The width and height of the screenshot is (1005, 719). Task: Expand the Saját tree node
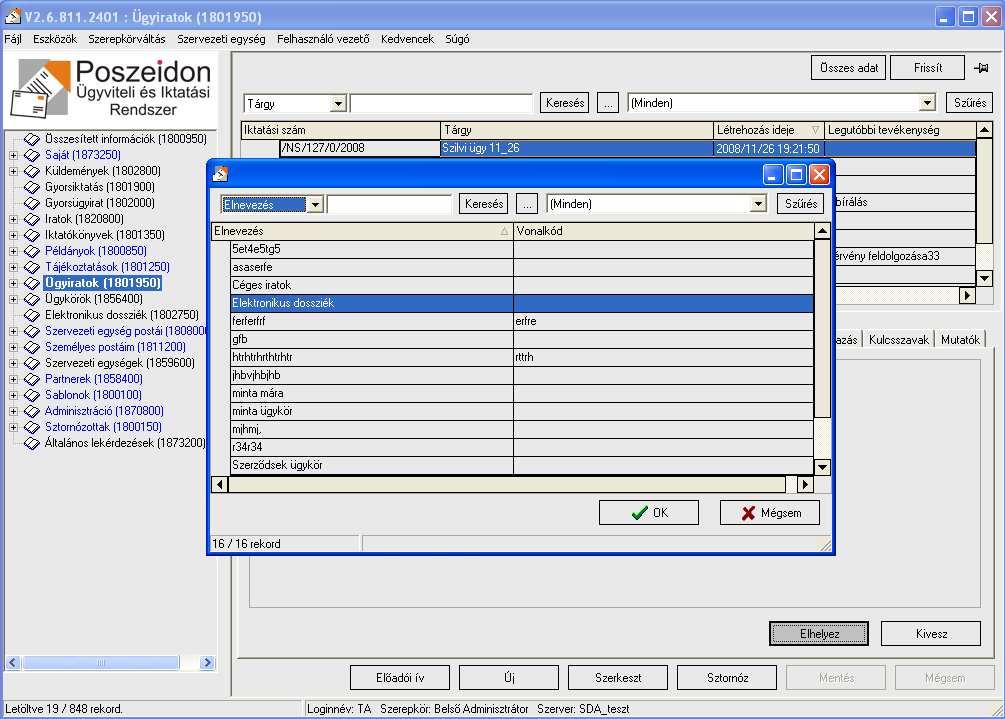point(13,155)
